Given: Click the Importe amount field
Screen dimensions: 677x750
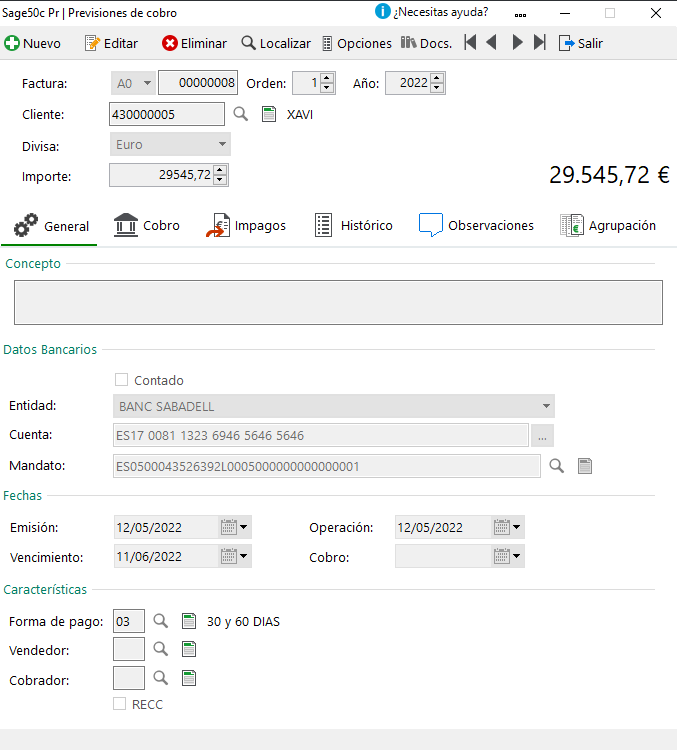Looking at the screenshot, I should tap(162, 175).
